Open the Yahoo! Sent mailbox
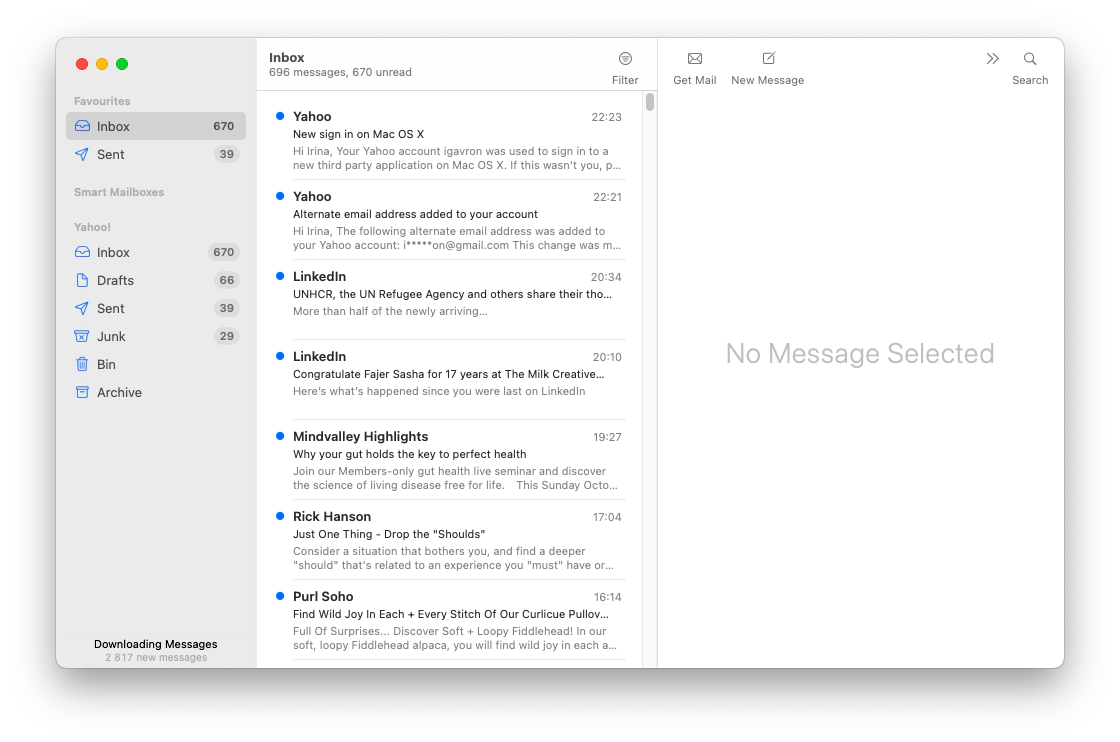 click(156, 308)
